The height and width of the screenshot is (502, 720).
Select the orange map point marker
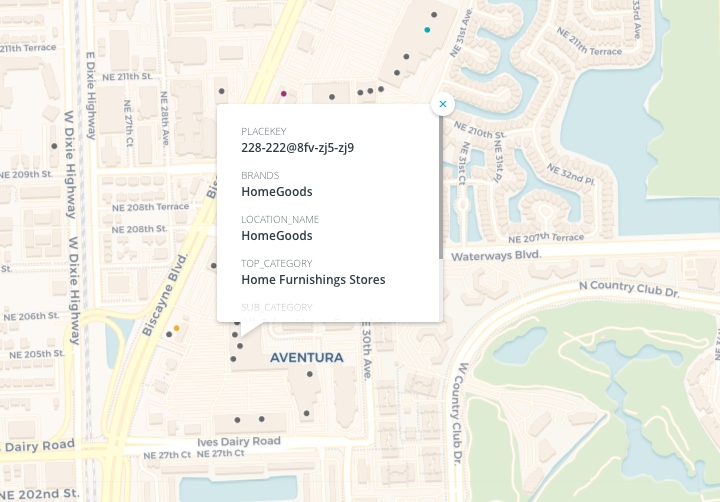point(177,328)
